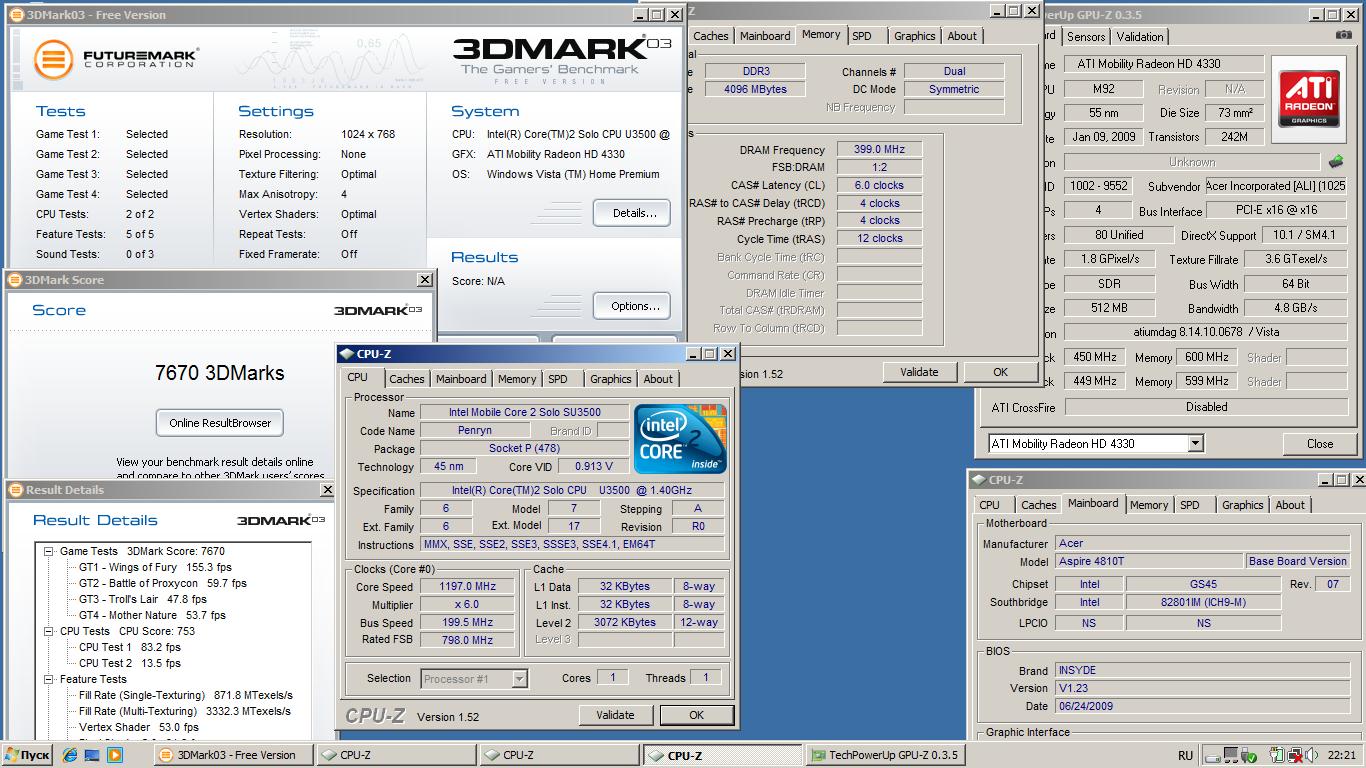The height and width of the screenshot is (768, 1366).
Task: Open the GPU selection dropdown in GPU-Z
Action: click(x=1195, y=443)
